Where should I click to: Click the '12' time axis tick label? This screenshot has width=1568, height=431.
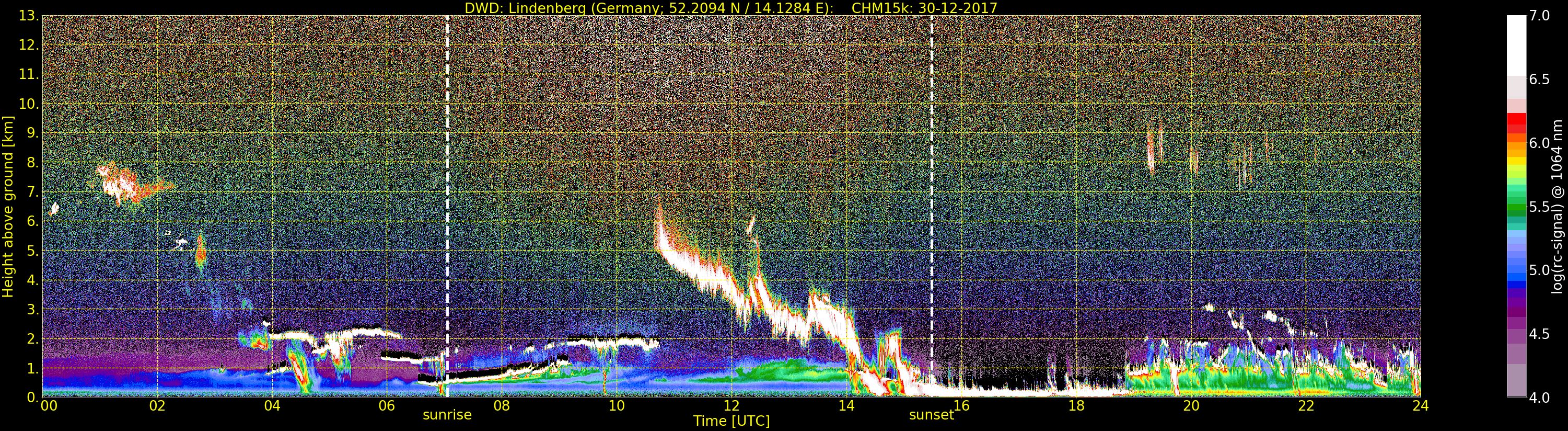pyautogui.click(x=731, y=406)
